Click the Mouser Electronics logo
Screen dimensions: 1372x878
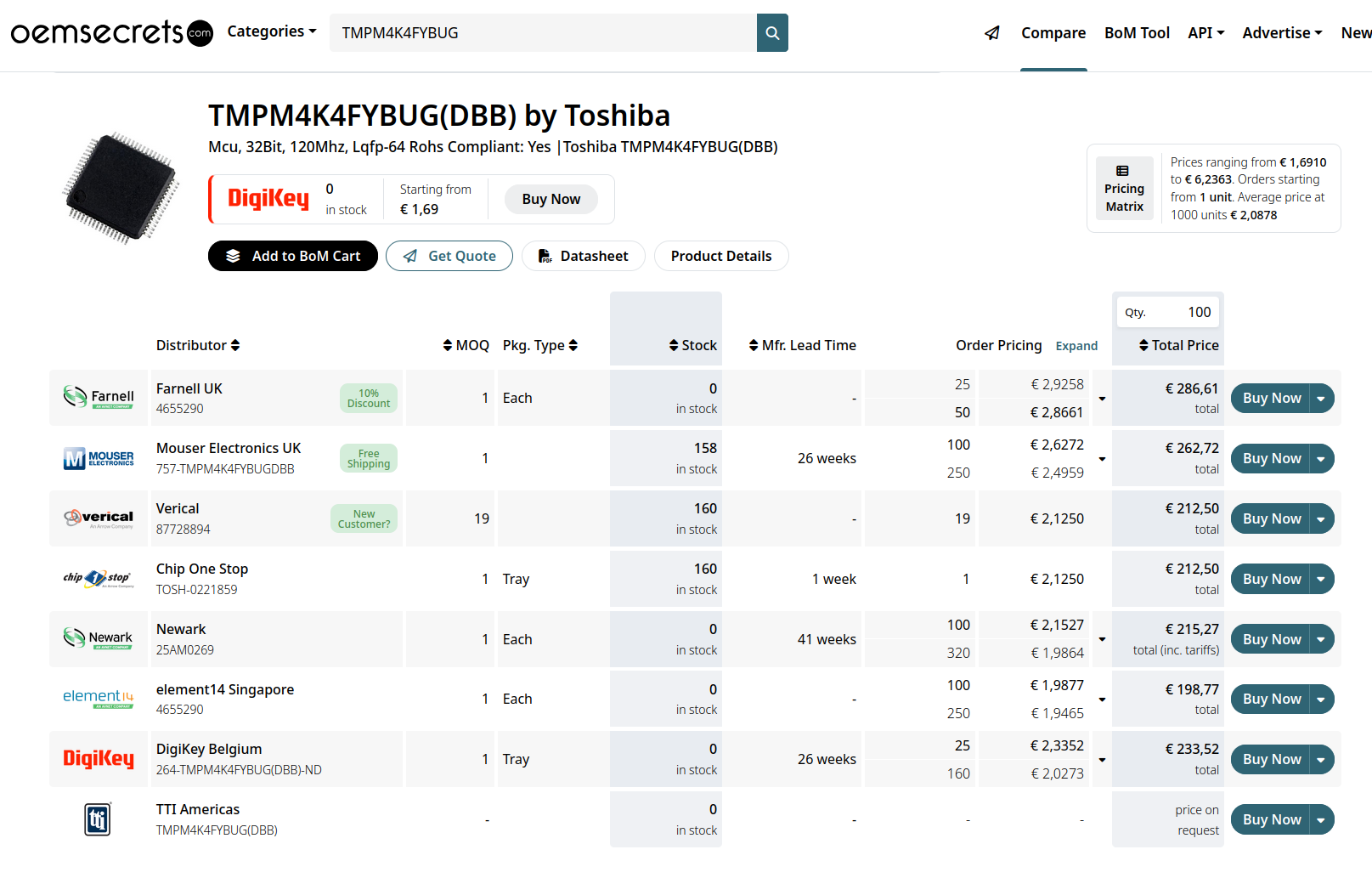click(99, 458)
